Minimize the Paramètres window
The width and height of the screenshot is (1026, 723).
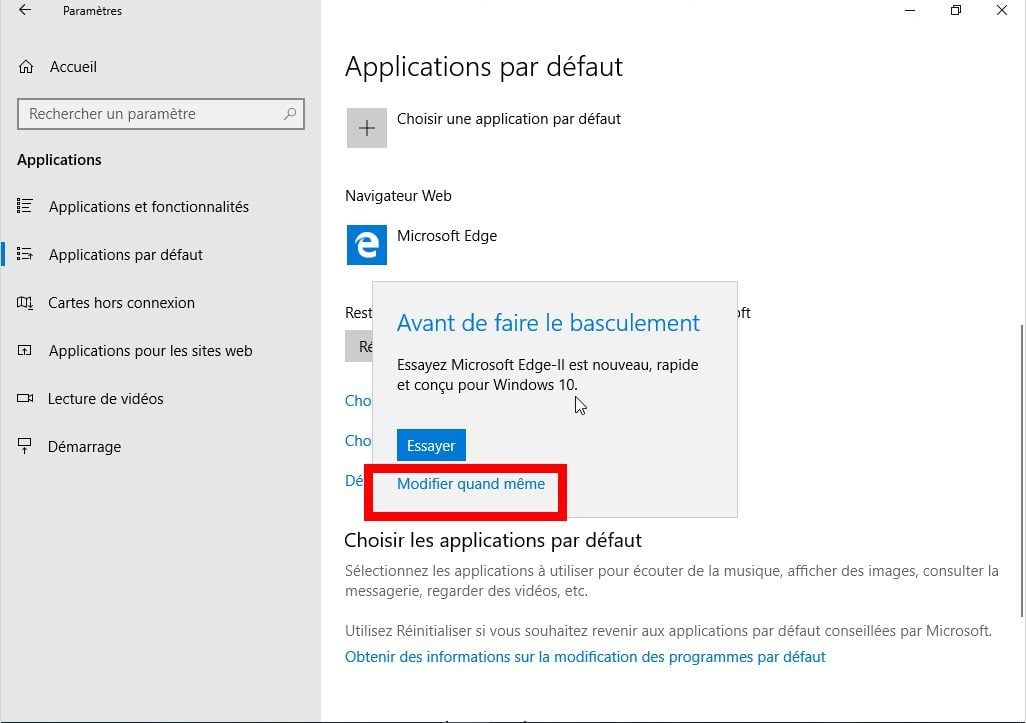910,10
